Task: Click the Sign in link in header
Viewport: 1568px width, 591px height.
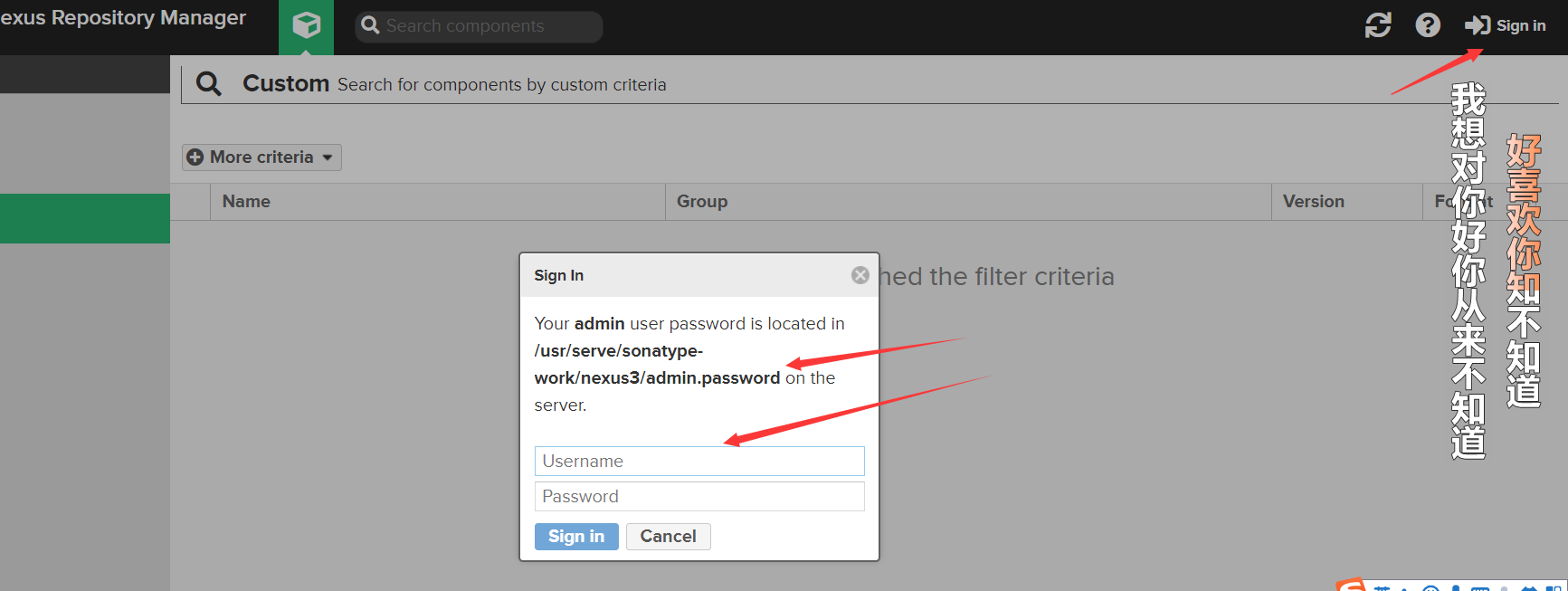Action: [1506, 25]
